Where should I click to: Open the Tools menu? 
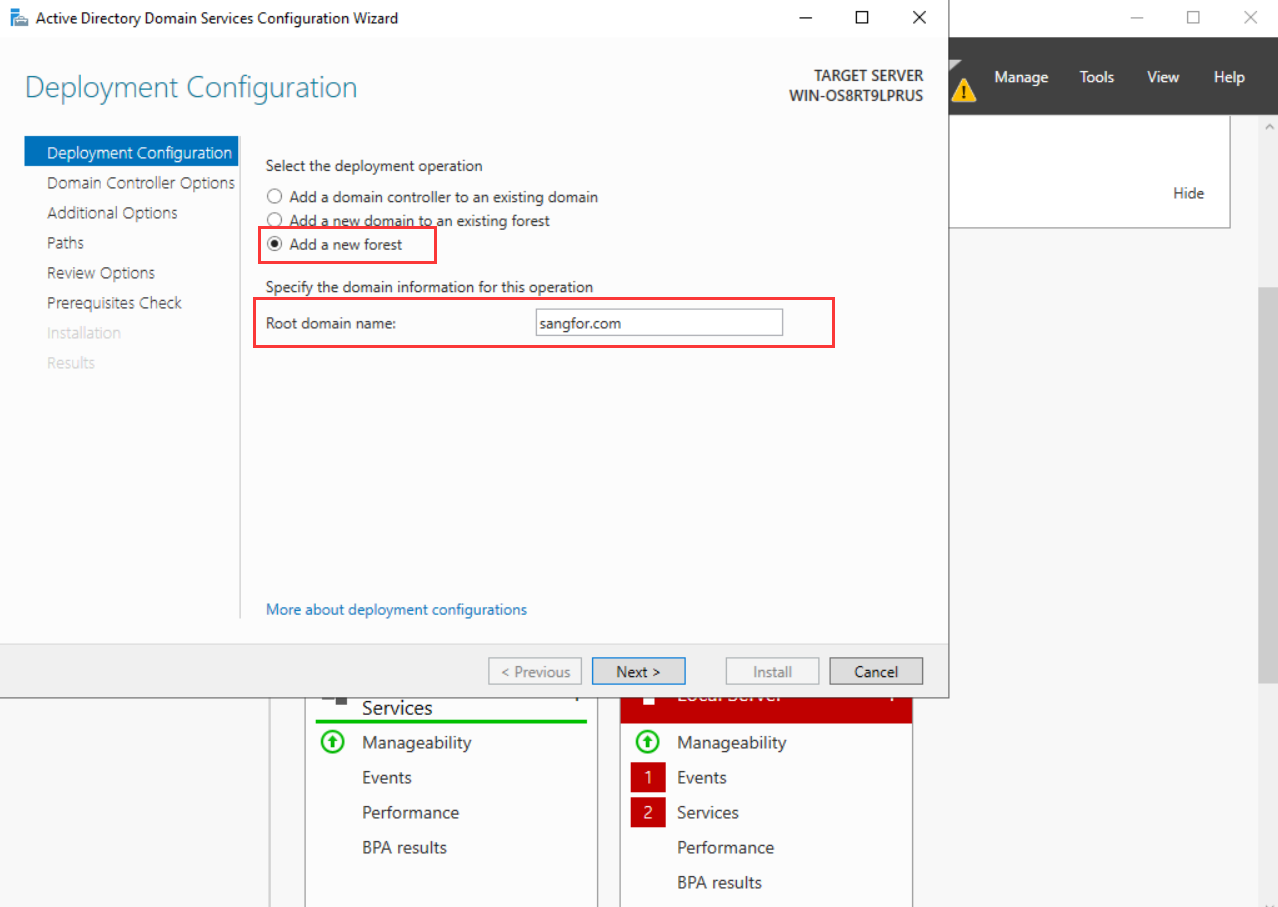coord(1096,77)
